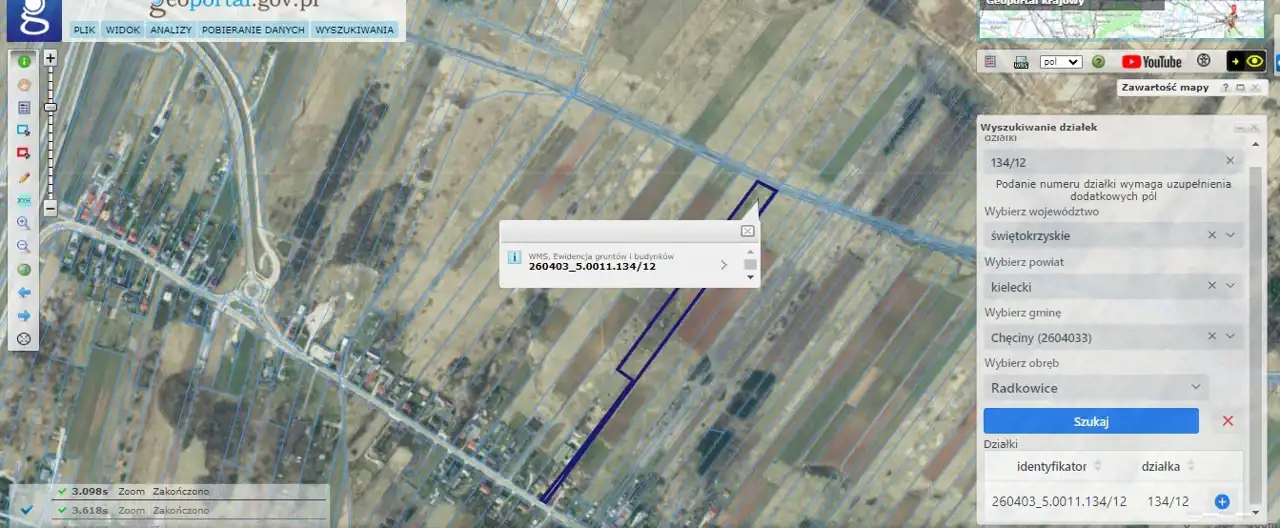Viewport: 1280px width, 528px height.
Task: Open the Radkowice obręb dropdown
Action: pyautogui.click(x=1096, y=387)
